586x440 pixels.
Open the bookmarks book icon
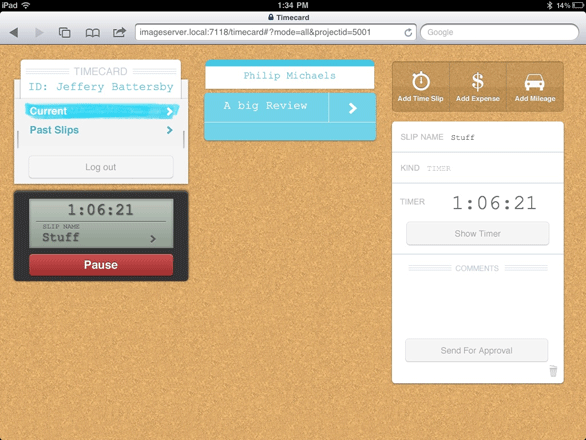tap(92, 33)
